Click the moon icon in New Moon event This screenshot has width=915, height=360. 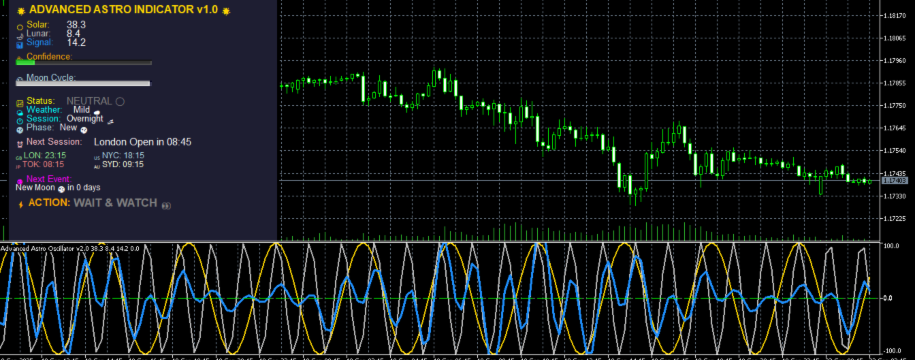click(61, 189)
